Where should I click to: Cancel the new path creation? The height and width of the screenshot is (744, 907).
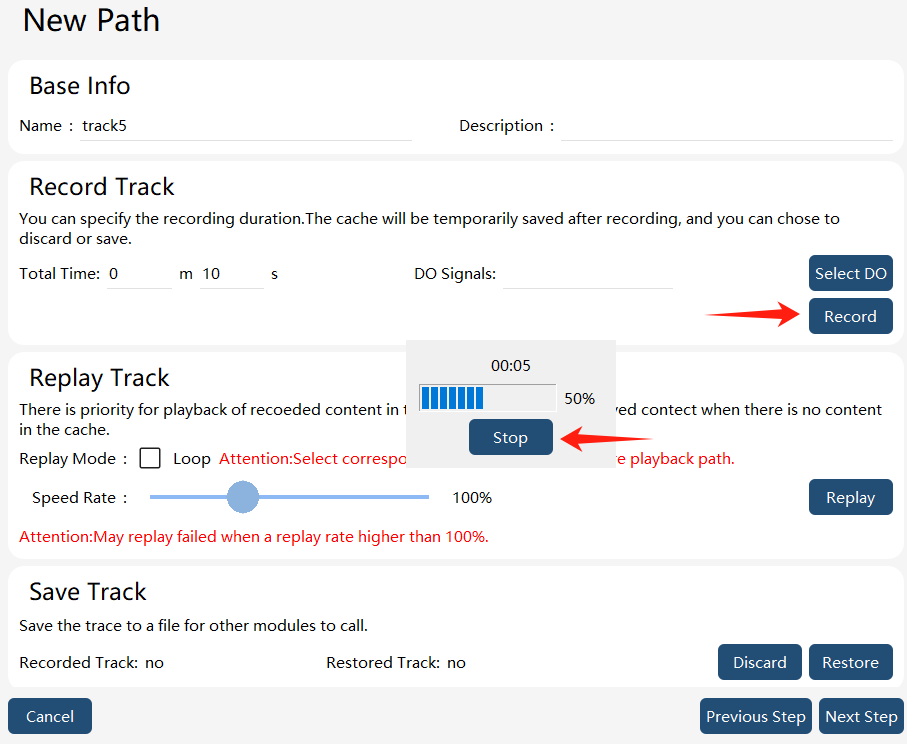click(x=50, y=716)
